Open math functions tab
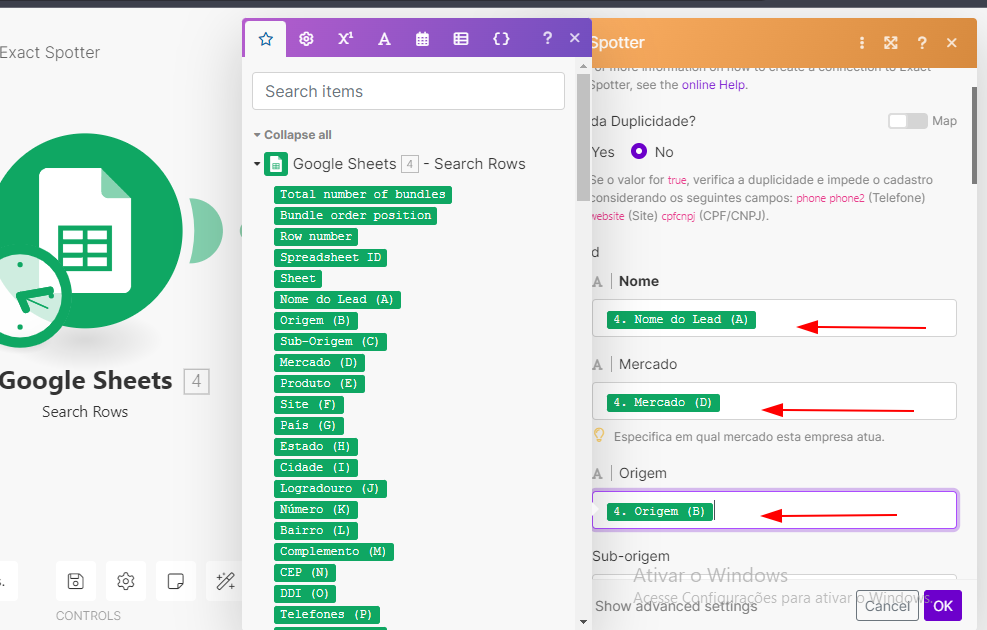The image size is (987, 630). [x=345, y=39]
